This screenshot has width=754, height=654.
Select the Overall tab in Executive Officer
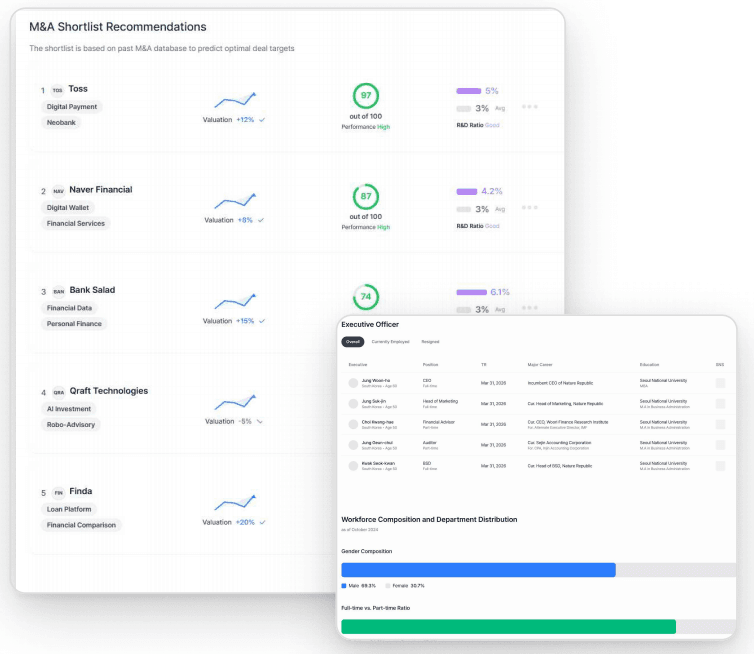[352, 341]
